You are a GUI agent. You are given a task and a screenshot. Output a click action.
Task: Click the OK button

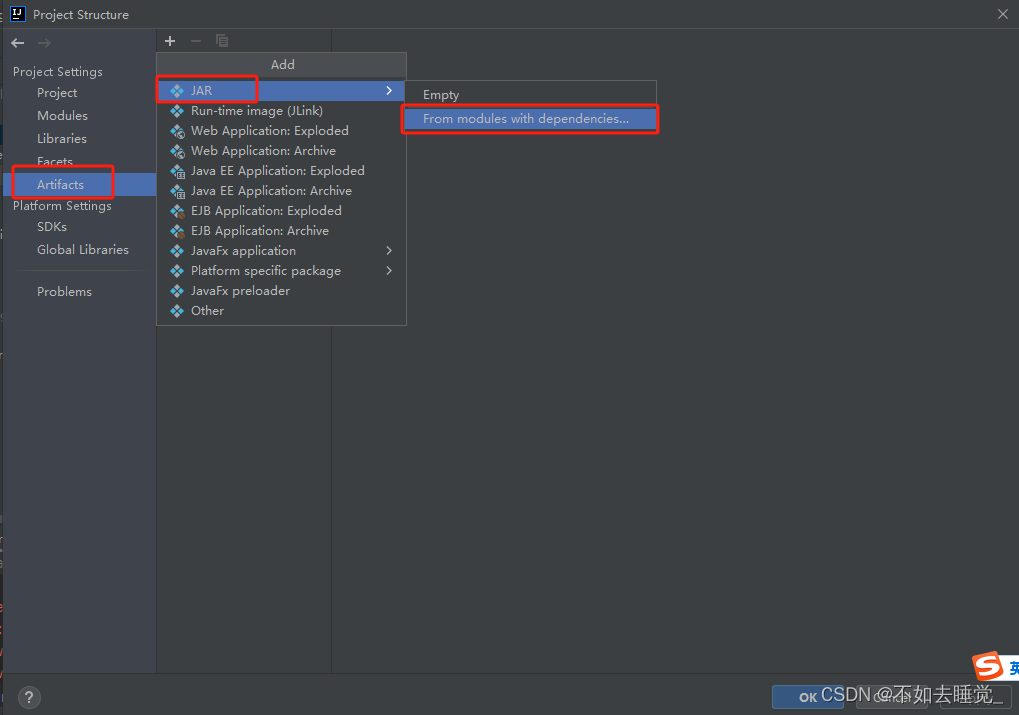(808, 697)
